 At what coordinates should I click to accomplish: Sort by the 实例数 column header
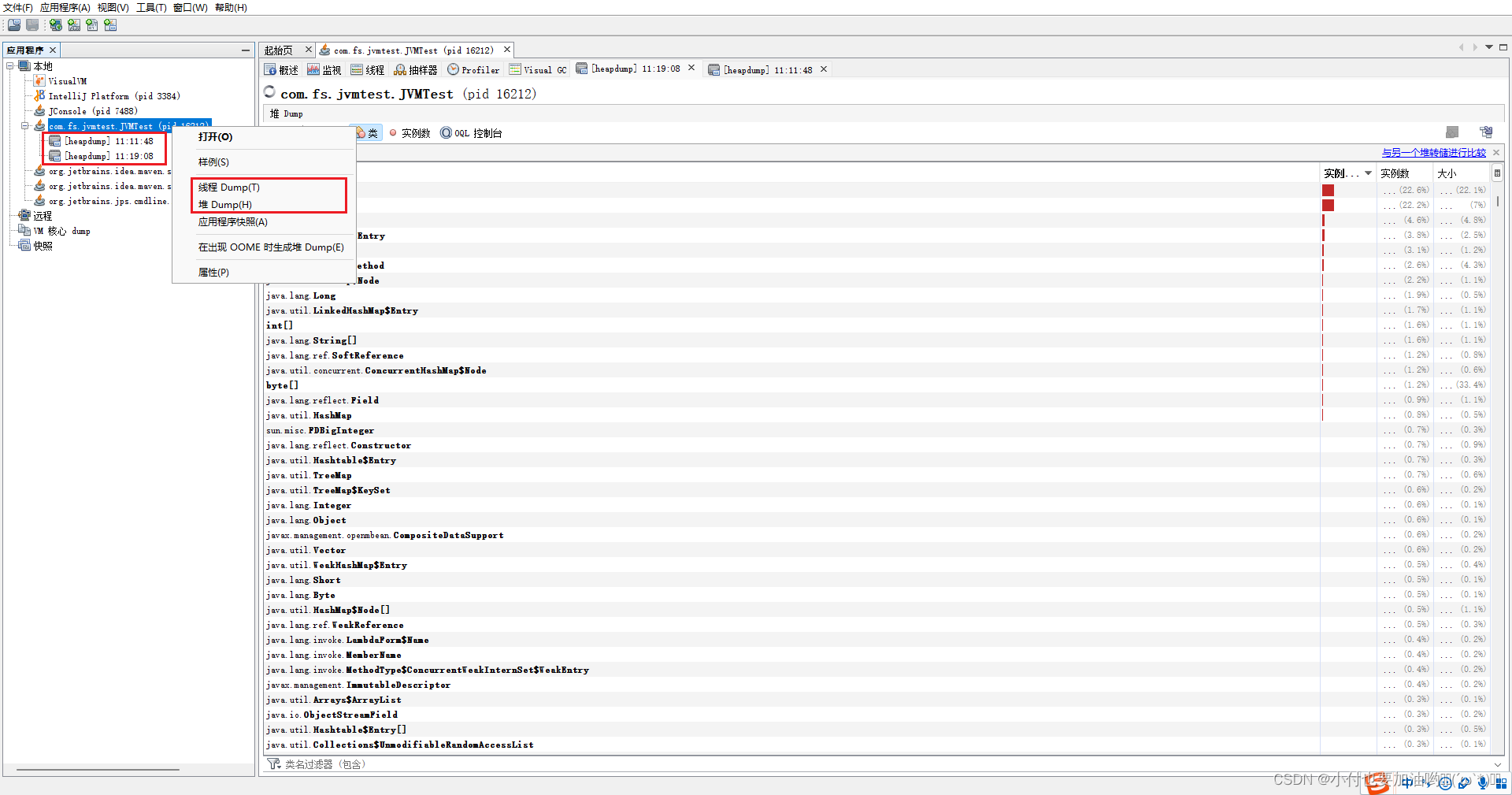[x=1404, y=173]
